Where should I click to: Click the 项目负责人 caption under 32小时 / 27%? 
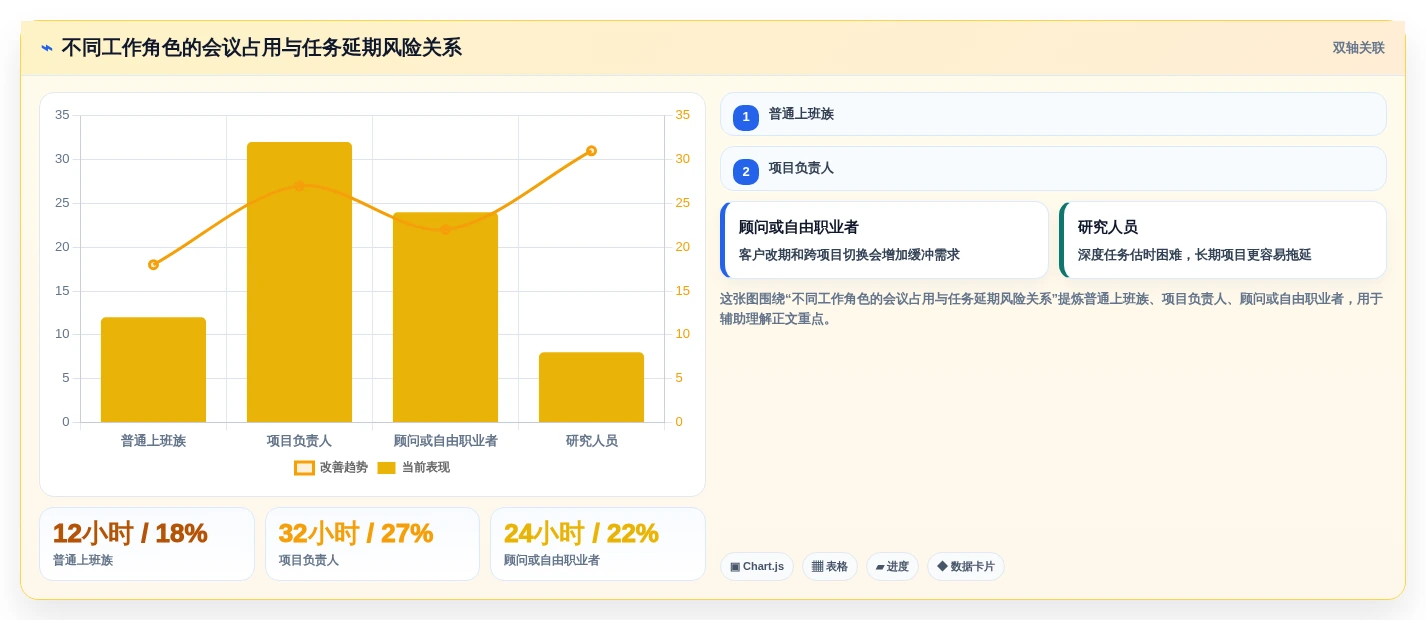(309, 561)
